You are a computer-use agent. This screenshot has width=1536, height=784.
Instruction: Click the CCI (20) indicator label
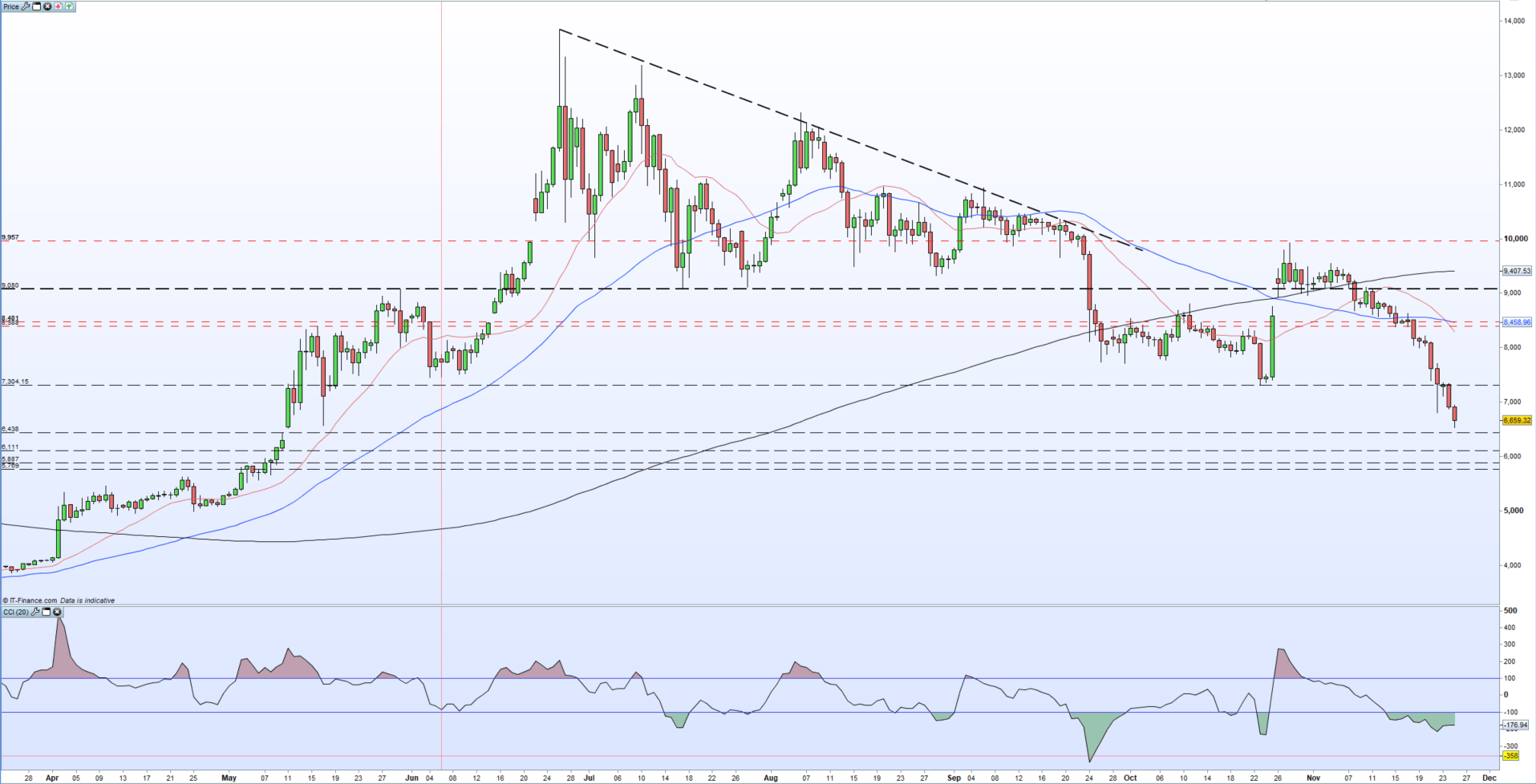16,612
